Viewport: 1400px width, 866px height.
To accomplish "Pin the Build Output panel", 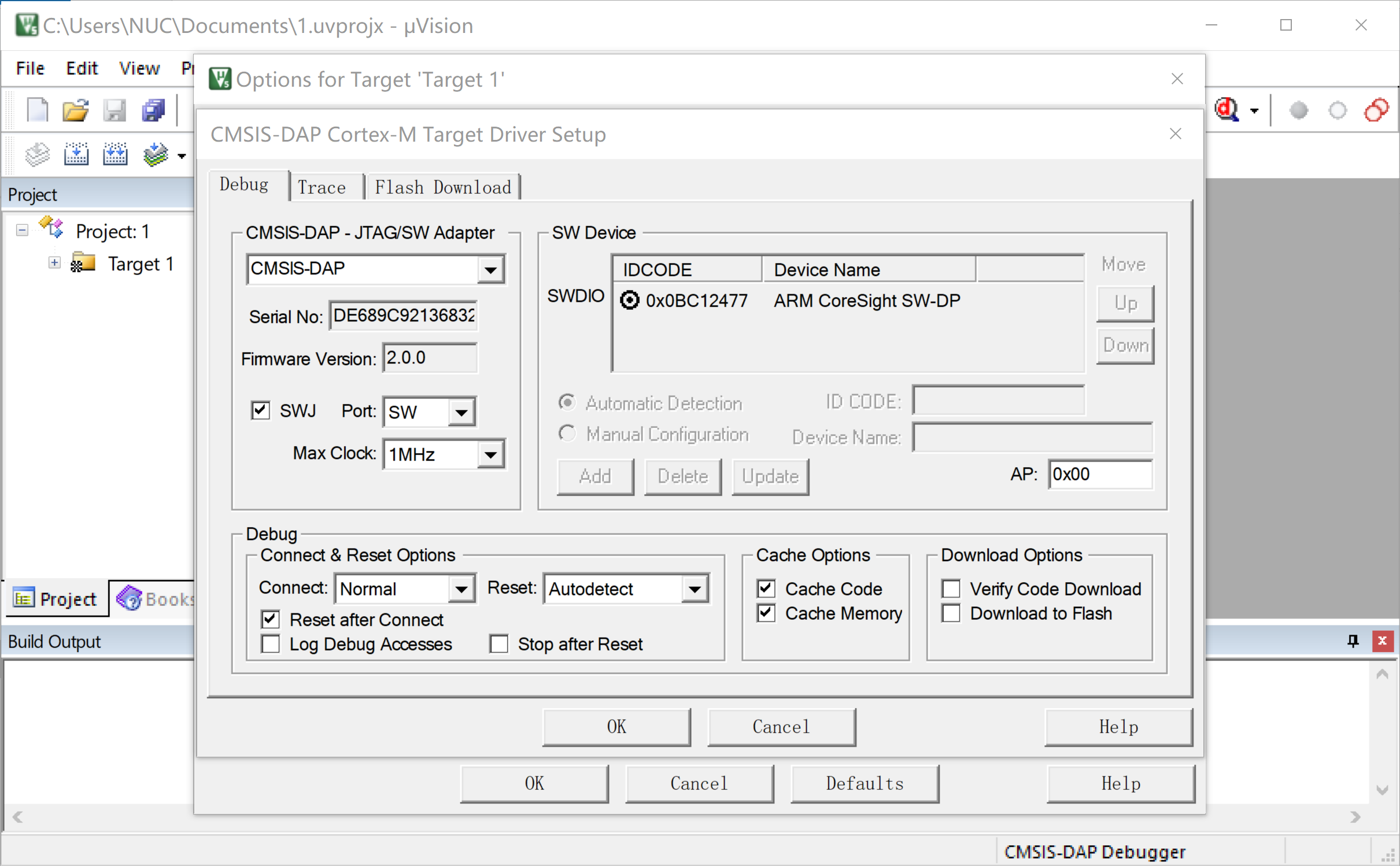I will coord(1353,641).
